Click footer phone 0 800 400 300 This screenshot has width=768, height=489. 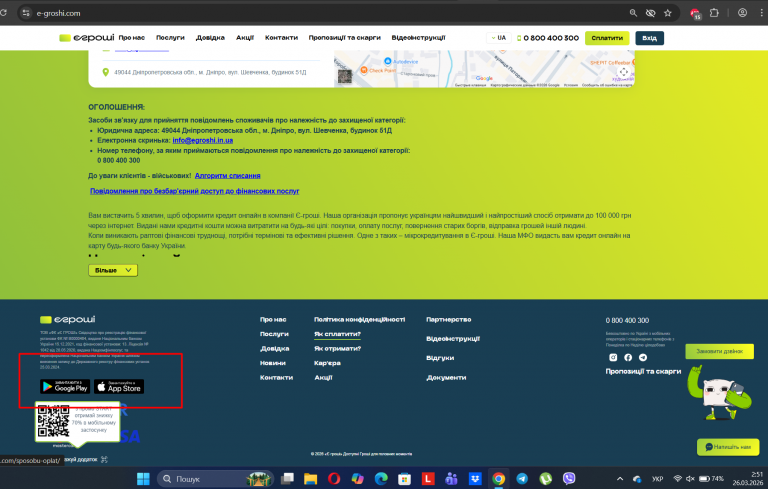(627, 320)
